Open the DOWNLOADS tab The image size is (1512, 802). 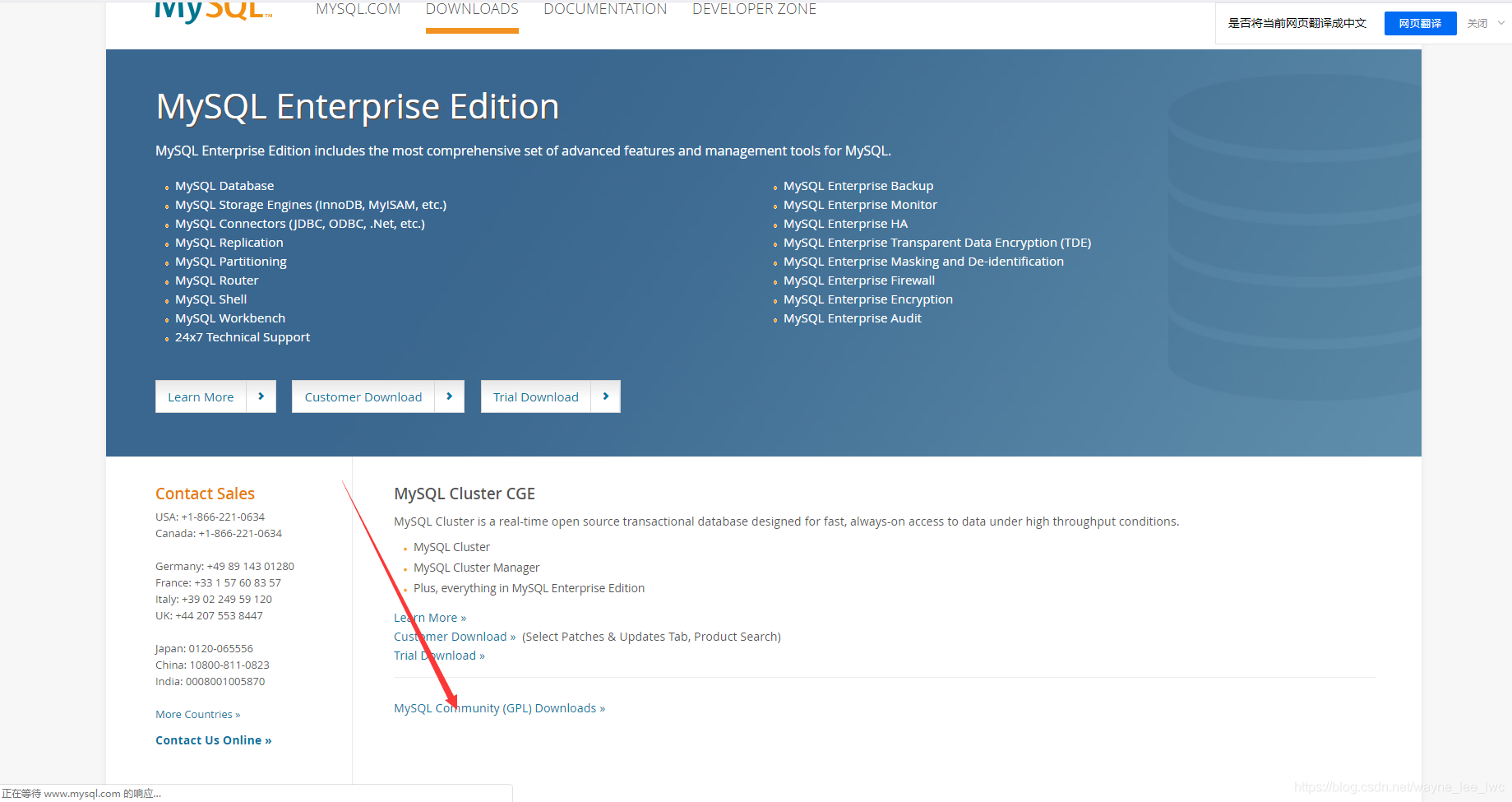(472, 9)
